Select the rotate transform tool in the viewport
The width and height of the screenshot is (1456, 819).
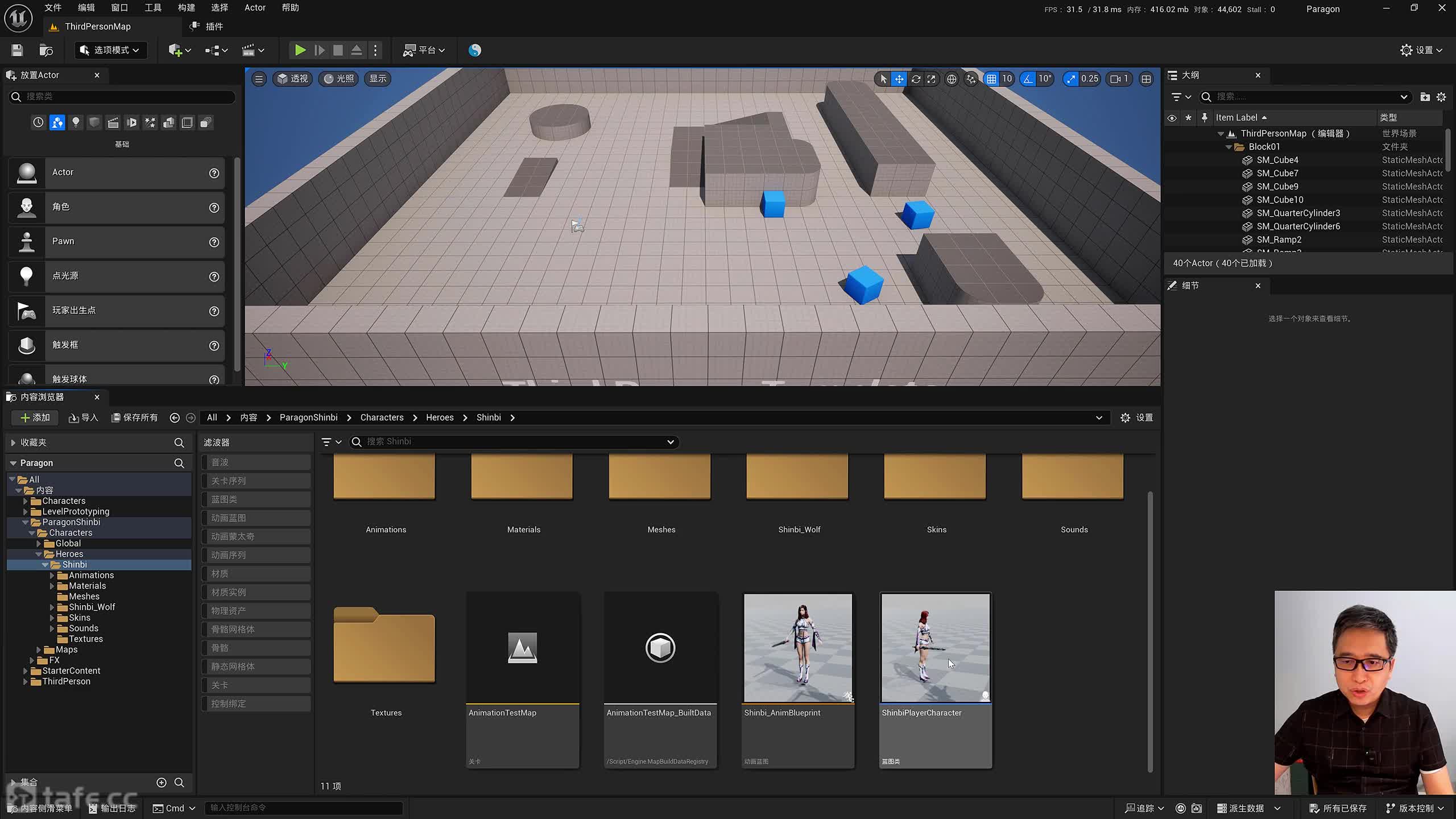(916, 79)
